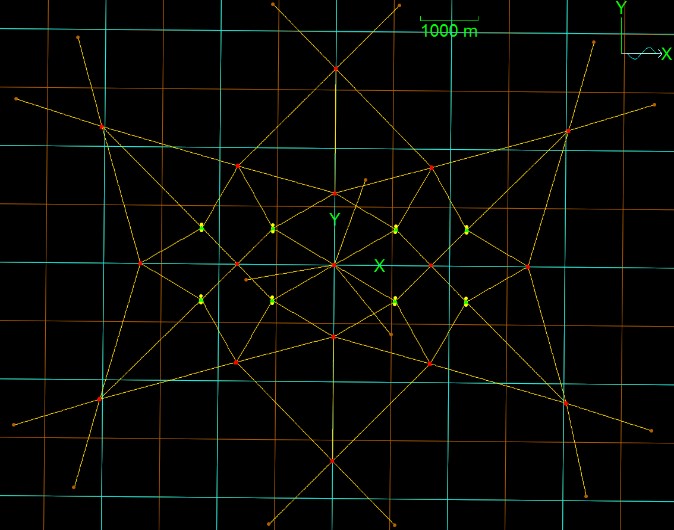Click the green Y label above the central node
674x530 pixels.
pos(334,219)
